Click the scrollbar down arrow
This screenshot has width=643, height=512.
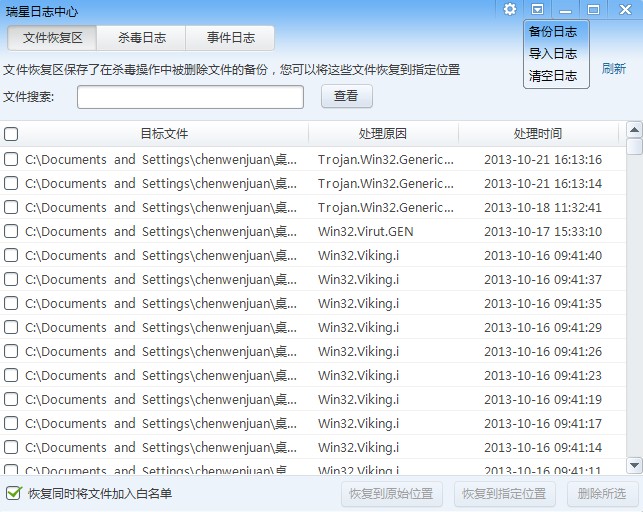click(634, 465)
